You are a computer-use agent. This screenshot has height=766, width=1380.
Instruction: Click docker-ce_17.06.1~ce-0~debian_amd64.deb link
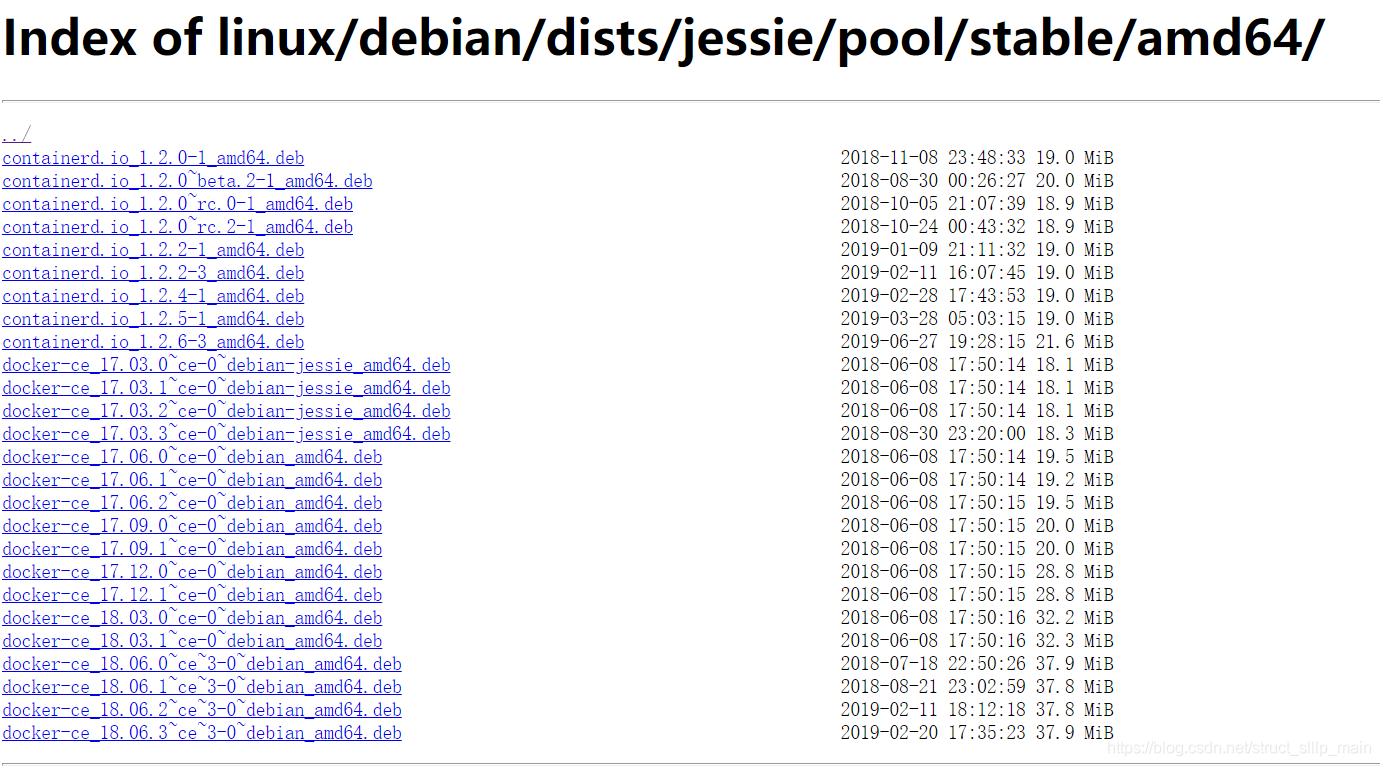(192, 480)
